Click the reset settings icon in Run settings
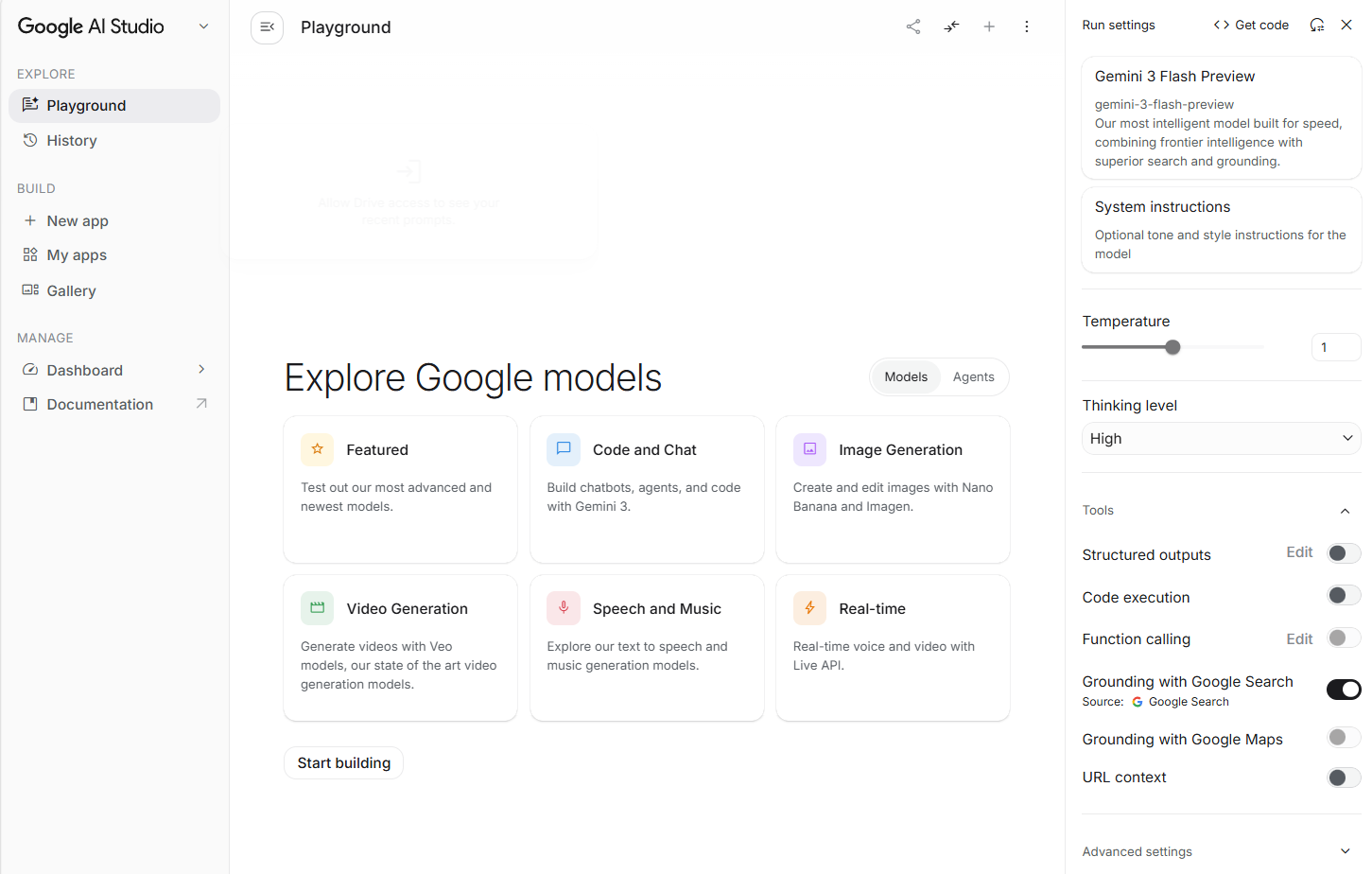Viewport: 1372px width, 874px height. coord(1317,25)
